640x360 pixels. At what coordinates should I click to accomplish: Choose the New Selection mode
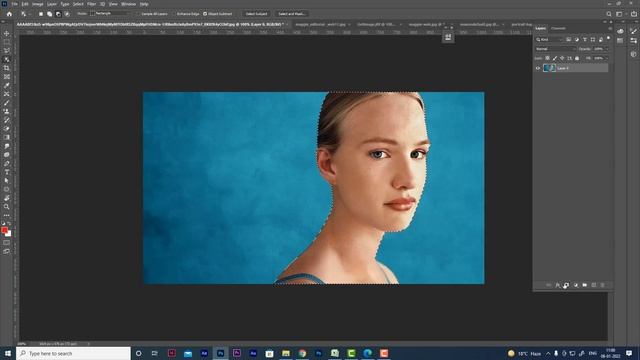41,14
